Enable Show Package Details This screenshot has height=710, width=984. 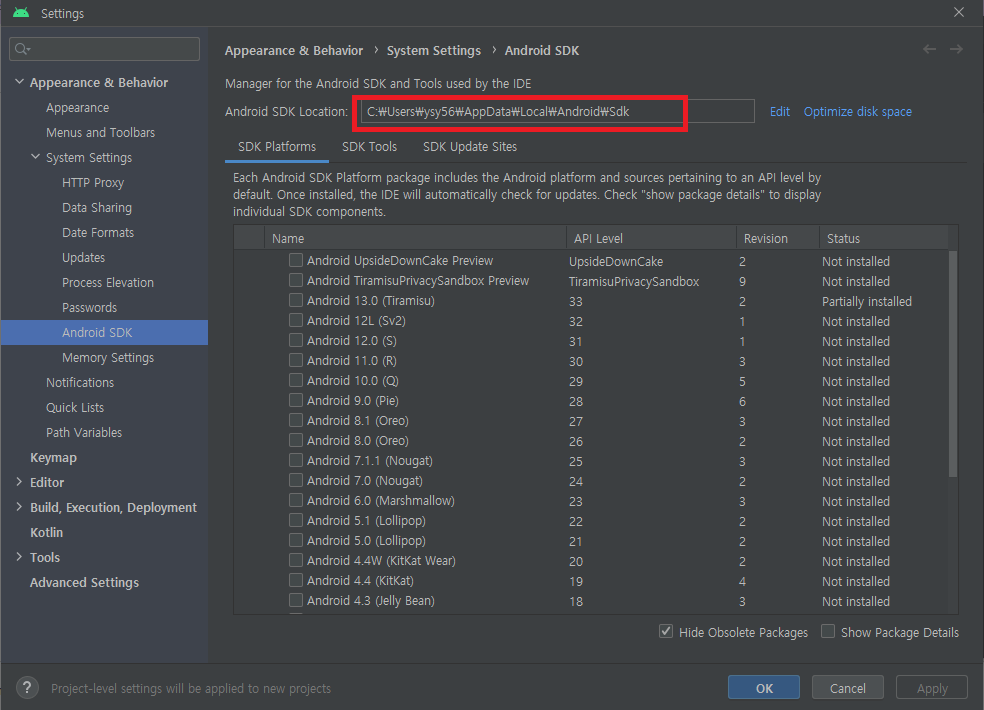(828, 632)
